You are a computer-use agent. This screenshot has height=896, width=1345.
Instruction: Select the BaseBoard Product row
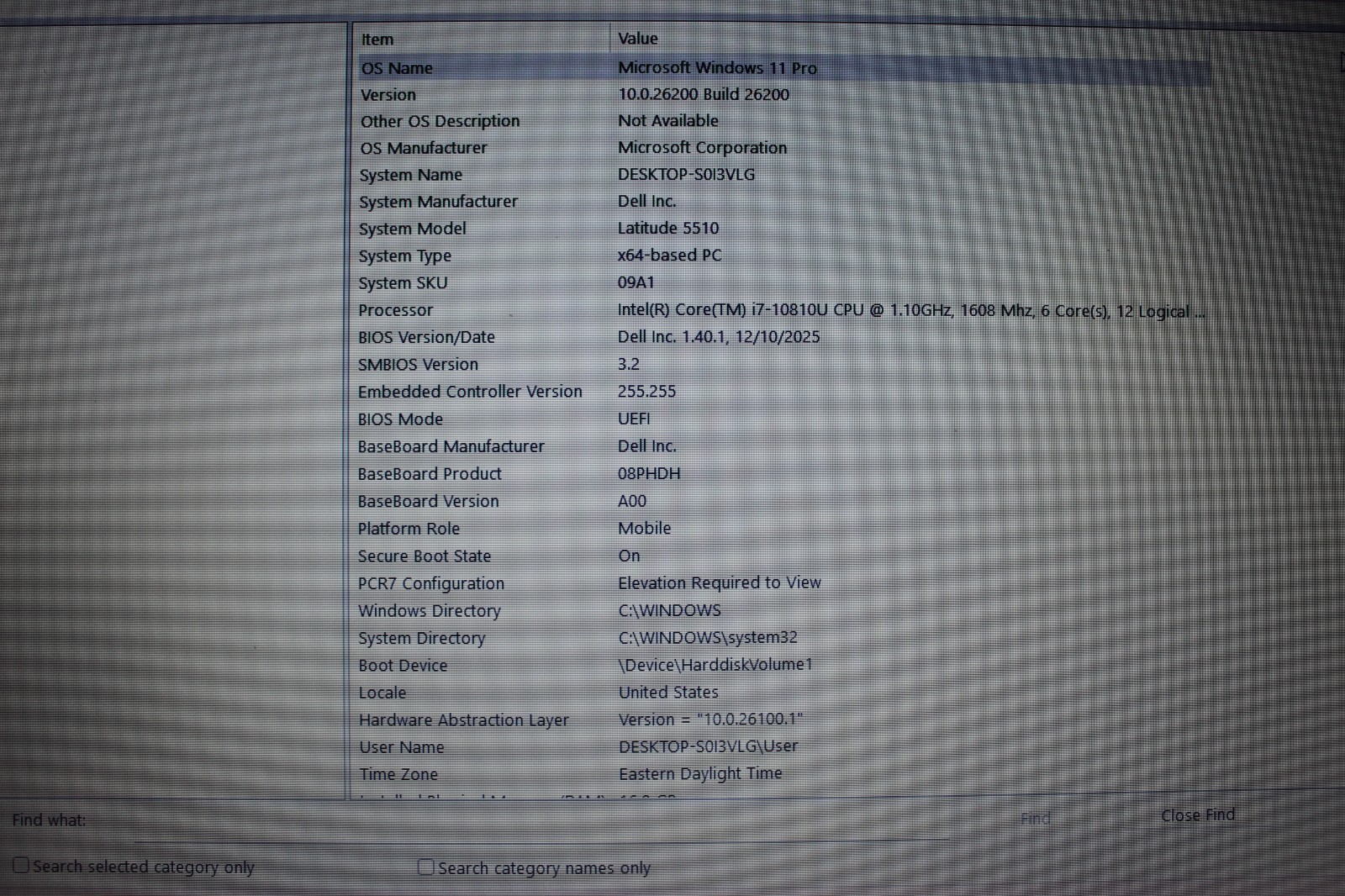(783, 474)
